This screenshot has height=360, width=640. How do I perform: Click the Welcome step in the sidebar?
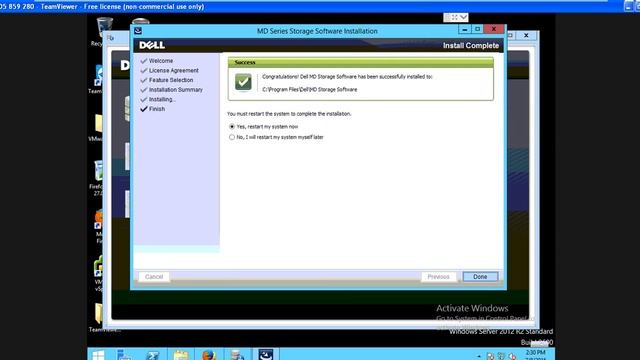pos(161,61)
